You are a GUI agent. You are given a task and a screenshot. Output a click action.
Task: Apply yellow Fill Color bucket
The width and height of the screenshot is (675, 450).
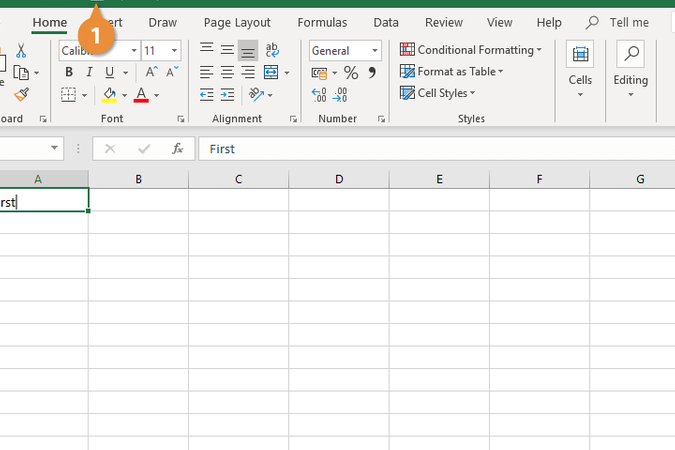[x=109, y=95]
